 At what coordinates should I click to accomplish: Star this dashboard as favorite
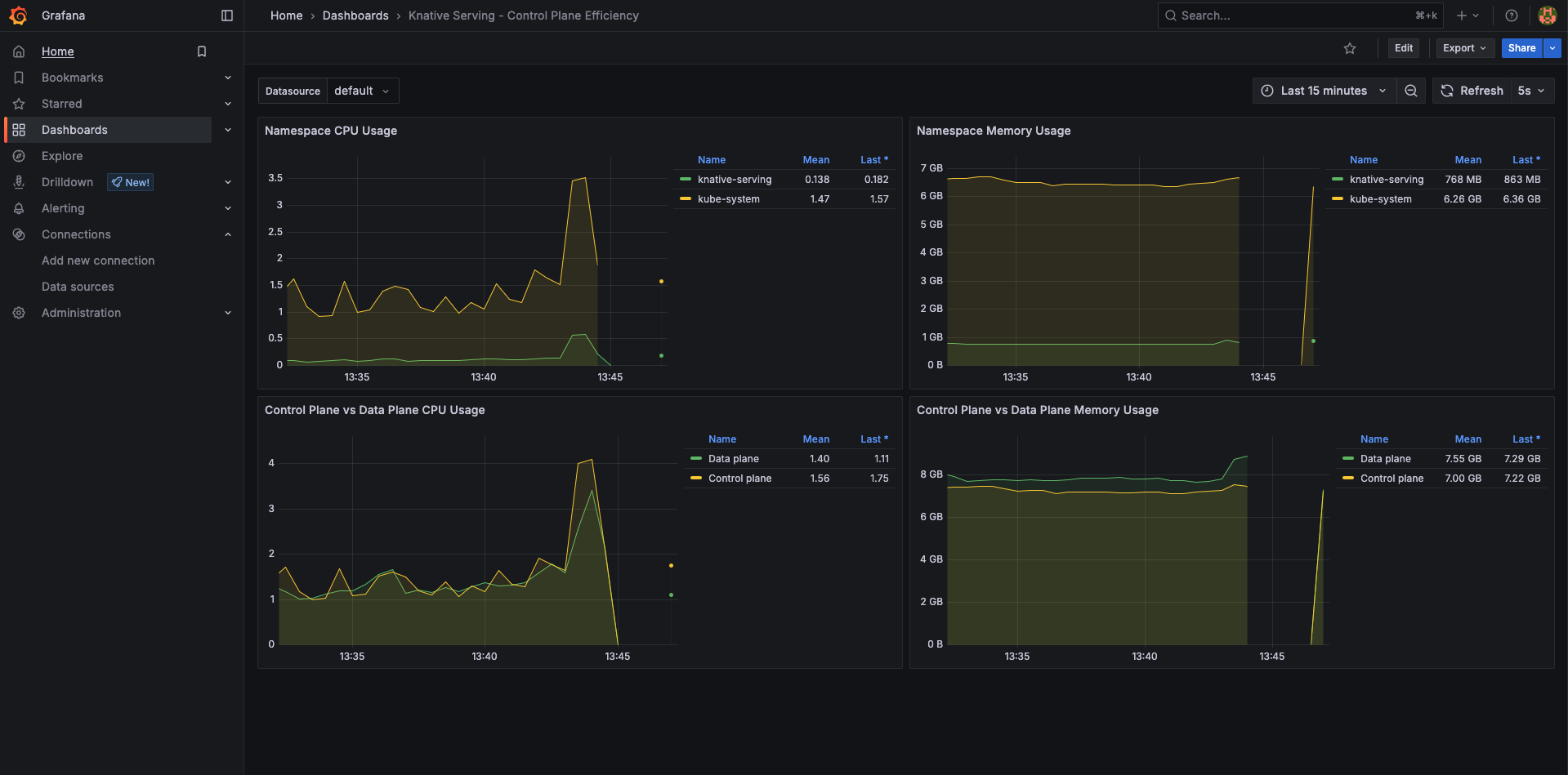click(x=1350, y=48)
